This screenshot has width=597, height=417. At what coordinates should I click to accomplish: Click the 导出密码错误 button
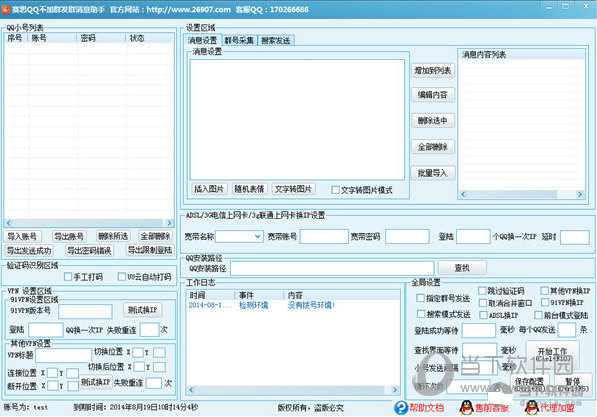[x=89, y=251]
